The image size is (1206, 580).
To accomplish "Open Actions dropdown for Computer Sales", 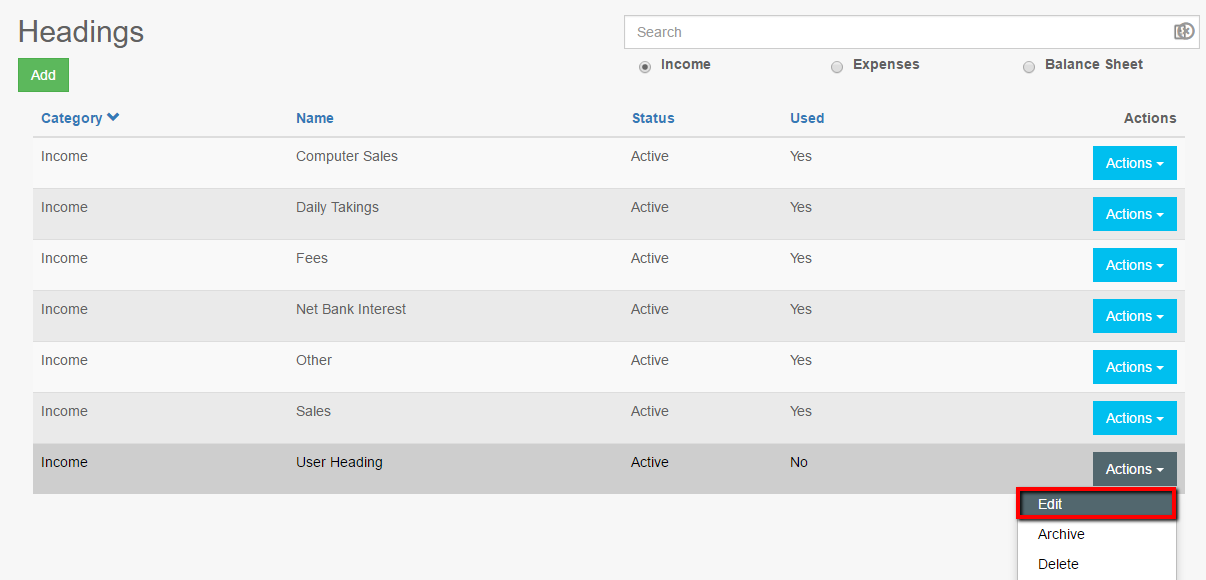I will tap(1134, 163).
